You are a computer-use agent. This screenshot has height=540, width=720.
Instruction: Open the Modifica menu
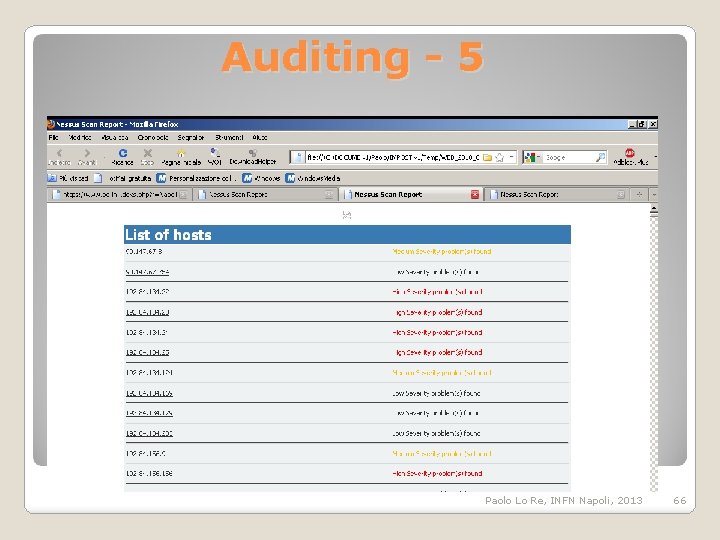click(x=80, y=137)
